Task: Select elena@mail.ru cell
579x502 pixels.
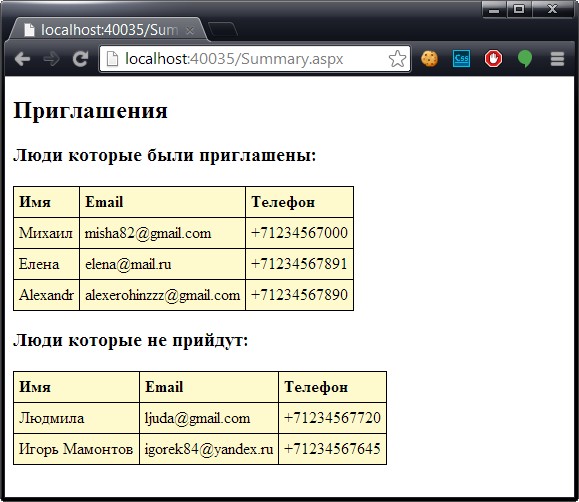Action: tap(162, 264)
